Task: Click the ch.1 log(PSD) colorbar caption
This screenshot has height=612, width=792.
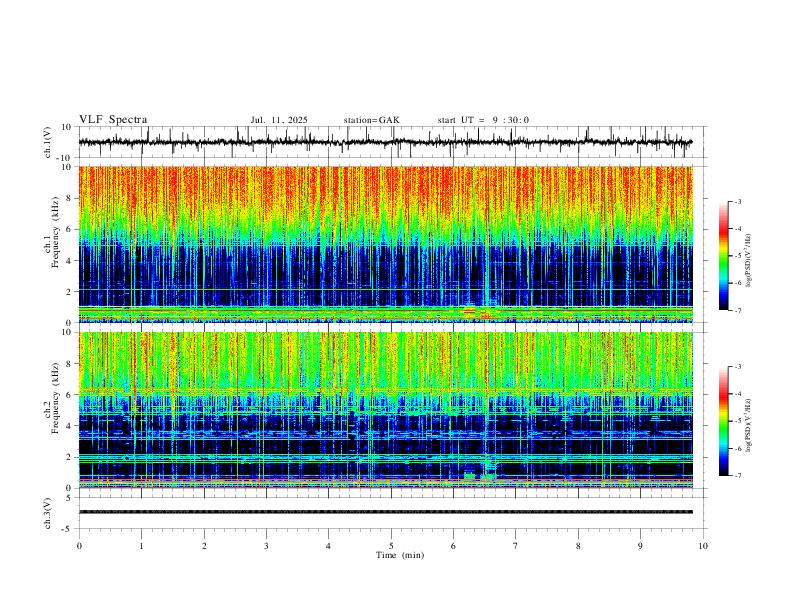Action: [x=748, y=261]
